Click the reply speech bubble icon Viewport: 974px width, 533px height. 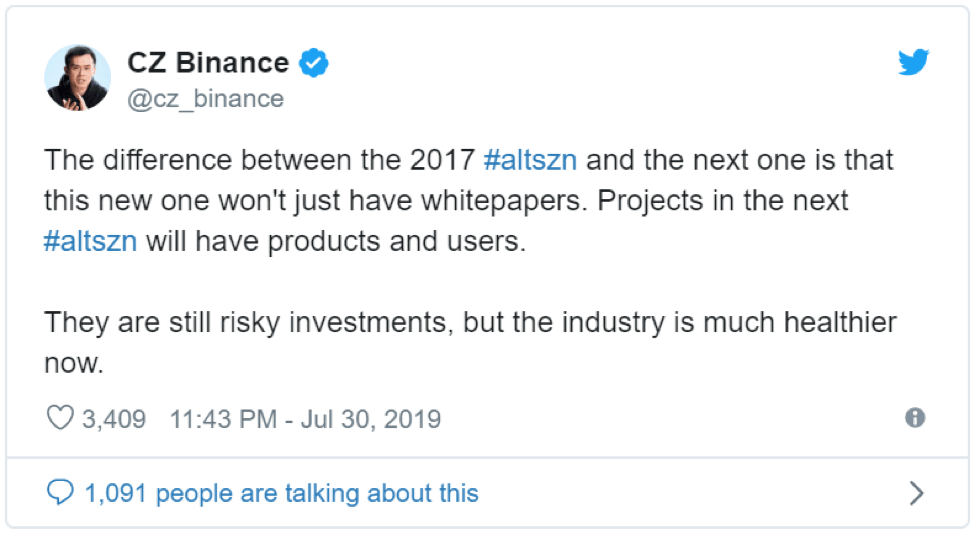[x=60, y=493]
